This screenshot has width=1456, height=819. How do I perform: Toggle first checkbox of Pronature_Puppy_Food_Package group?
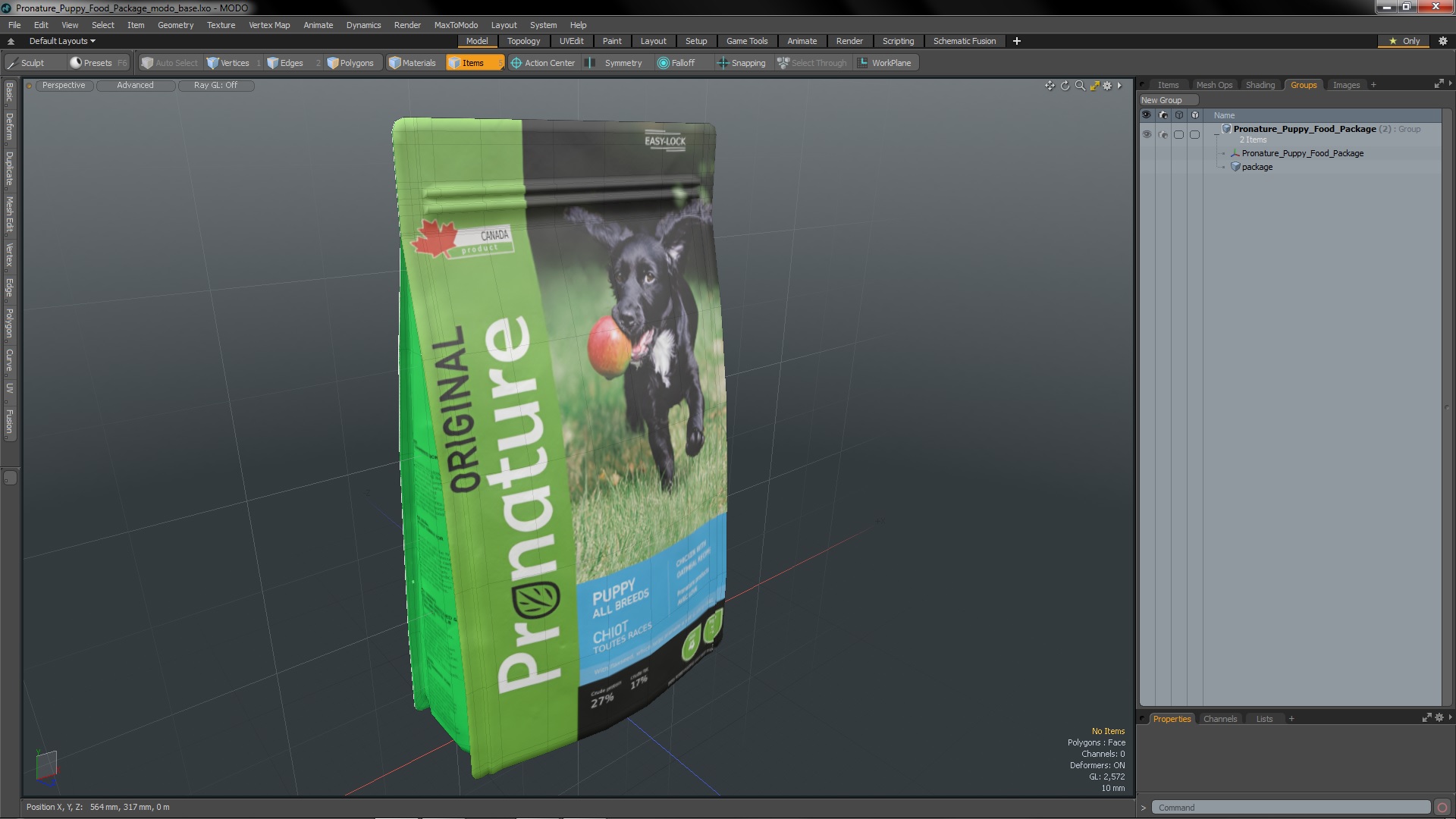click(x=1179, y=134)
